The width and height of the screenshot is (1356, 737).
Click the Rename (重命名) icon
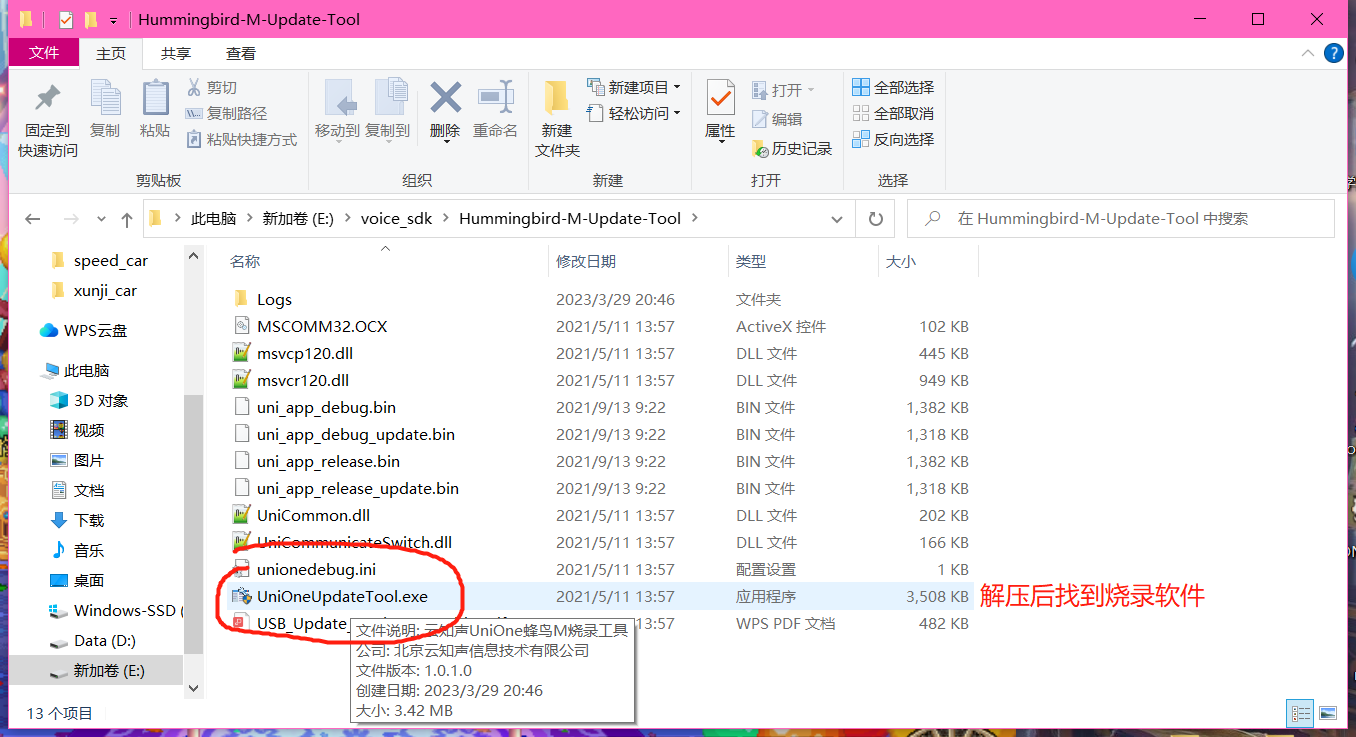(x=495, y=98)
